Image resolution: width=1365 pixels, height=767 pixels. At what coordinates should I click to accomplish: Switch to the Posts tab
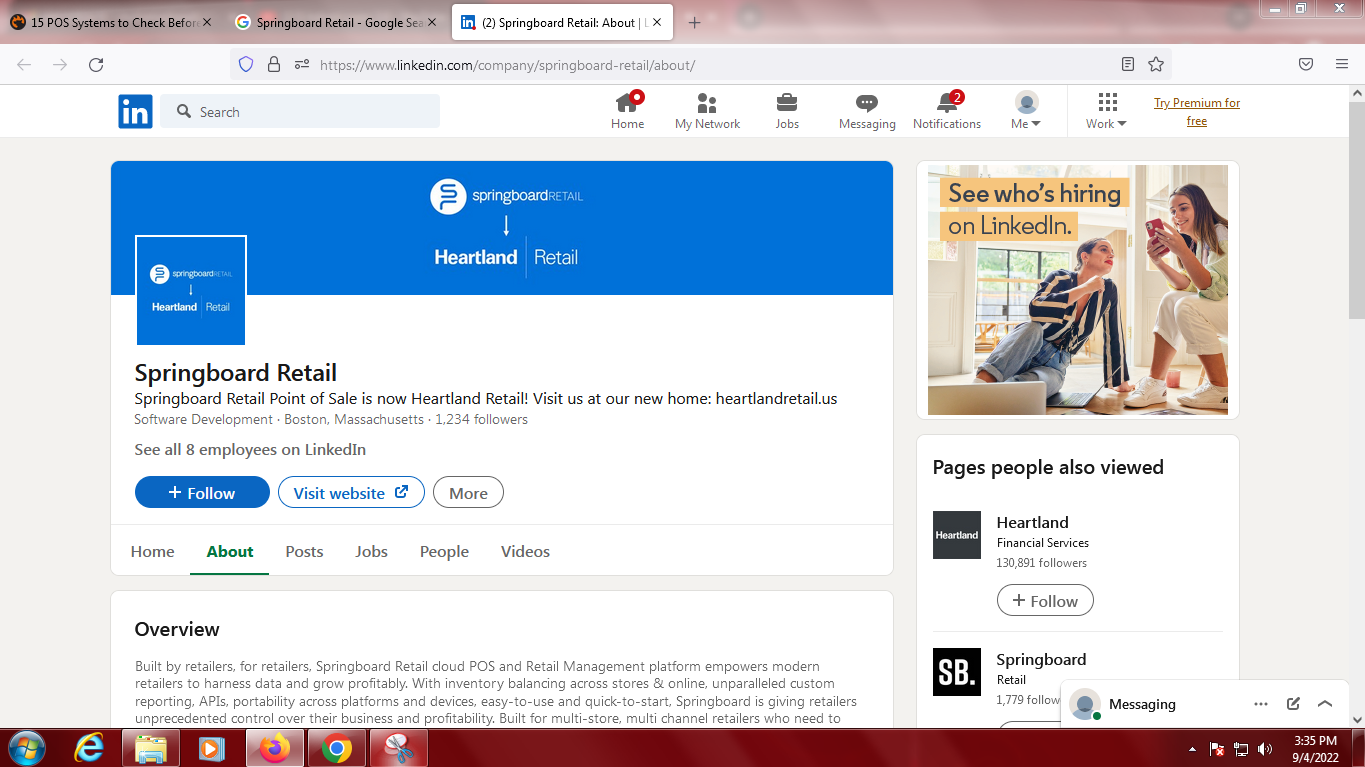[304, 551]
